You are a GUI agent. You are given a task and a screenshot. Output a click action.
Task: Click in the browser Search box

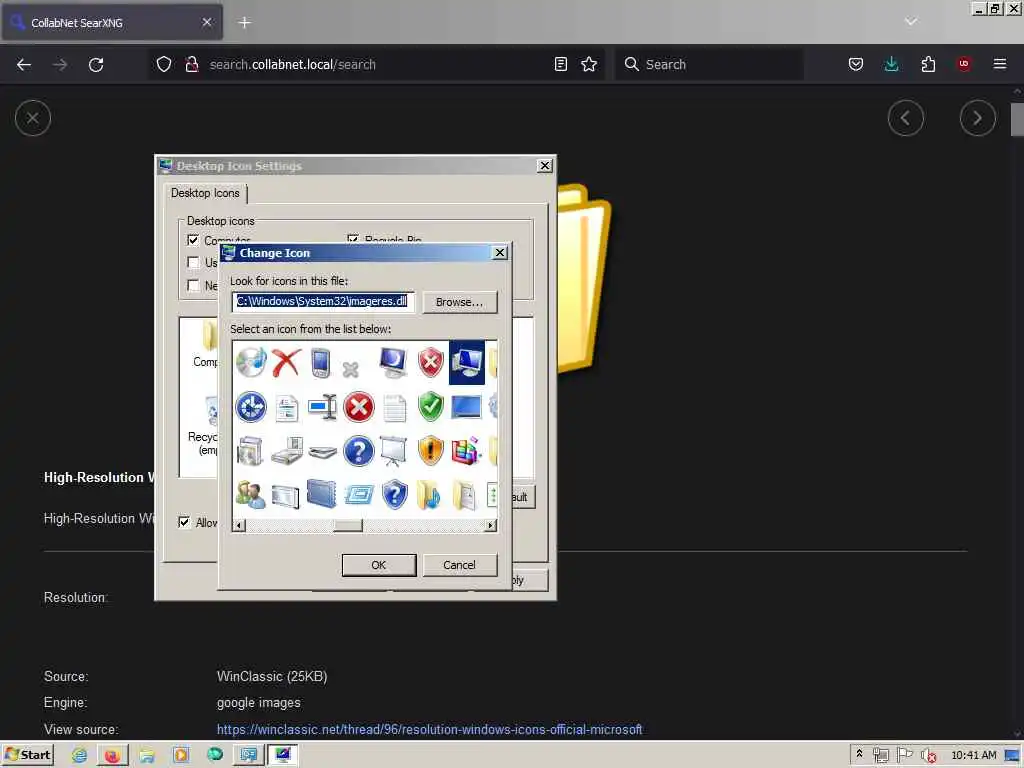tap(709, 64)
